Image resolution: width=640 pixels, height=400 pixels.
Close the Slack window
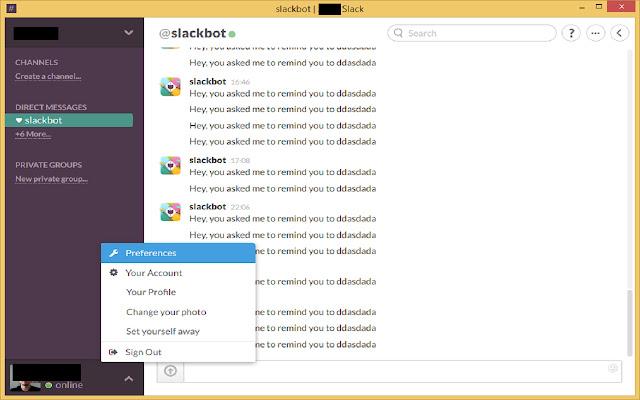point(621,7)
